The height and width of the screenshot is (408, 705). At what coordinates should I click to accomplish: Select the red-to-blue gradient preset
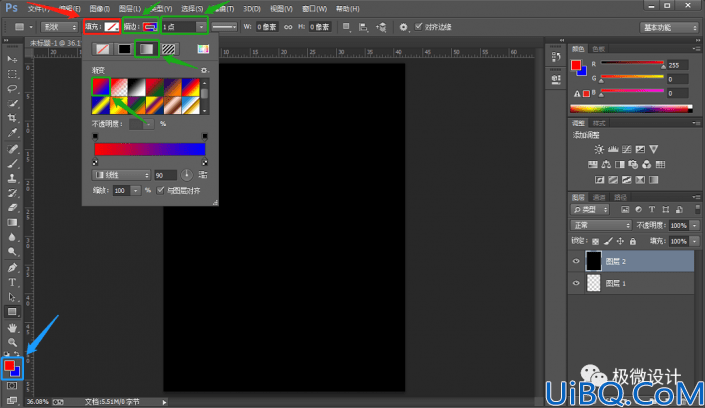[101, 86]
